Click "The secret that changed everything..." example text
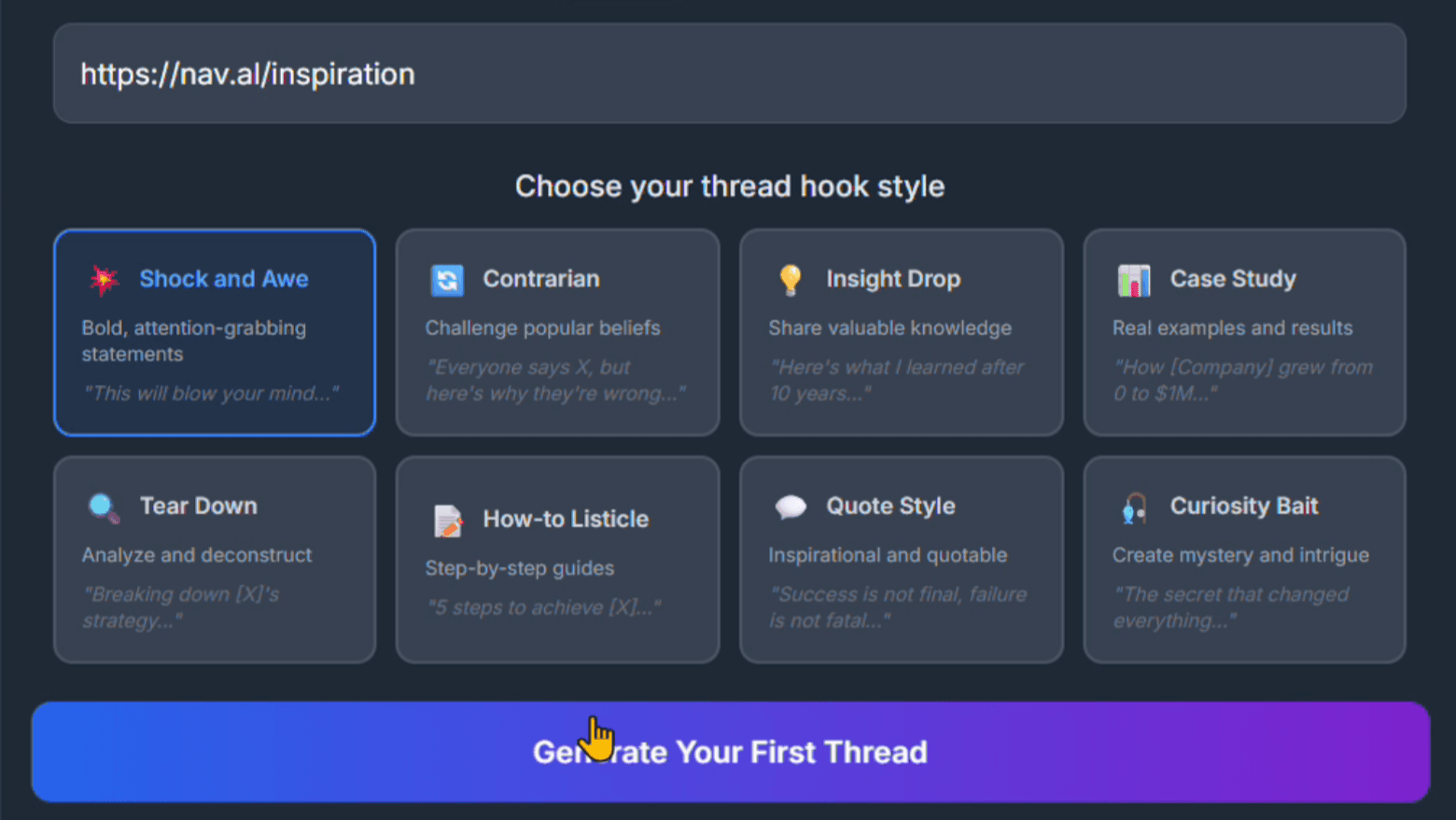The width and height of the screenshot is (1456, 820). coord(1231,607)
